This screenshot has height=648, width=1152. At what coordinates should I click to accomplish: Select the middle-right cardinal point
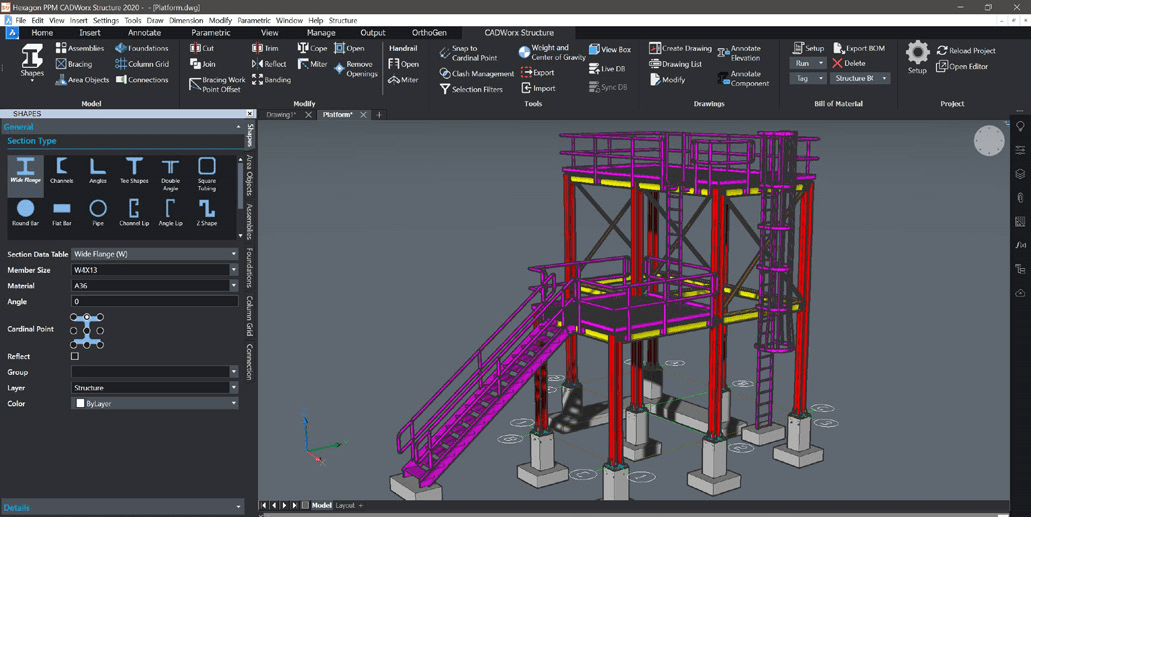(x=100, y=331)
